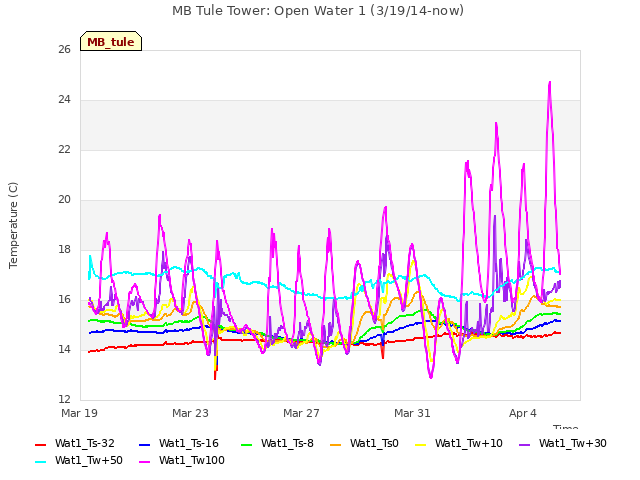This screenshot has height=480, width=640.
Task: Click the Mar 23 x-axis tick label
Action: 190,413
